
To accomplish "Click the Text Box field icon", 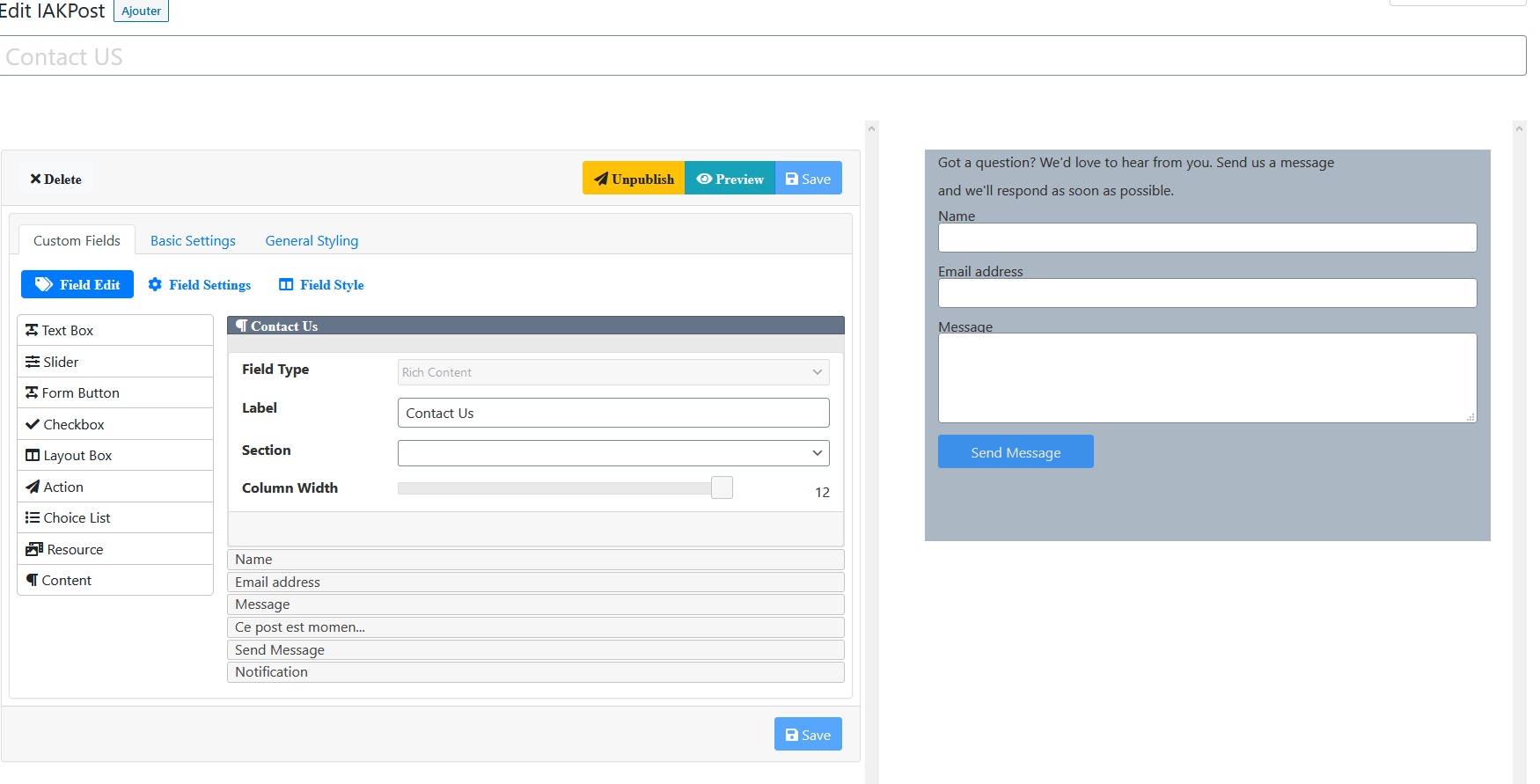I will [x=32, y=330].
